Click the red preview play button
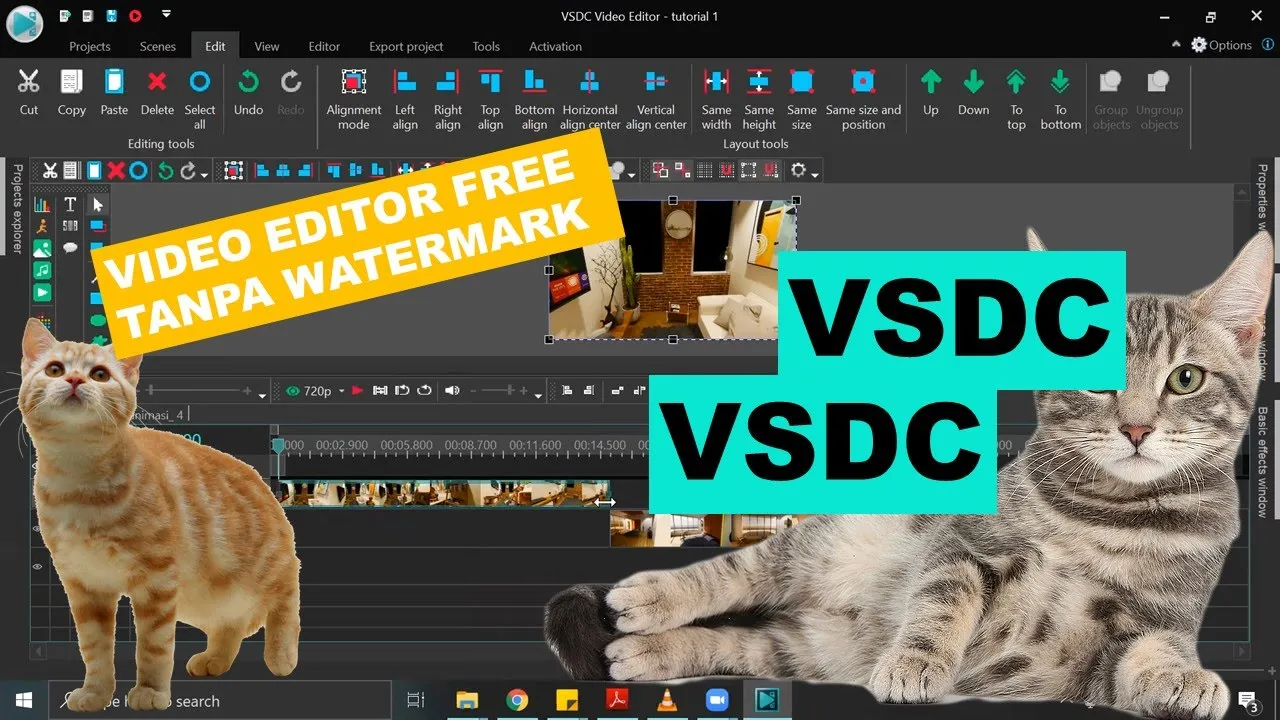Screen dimensions: 1280x720 tap(358, 391)
